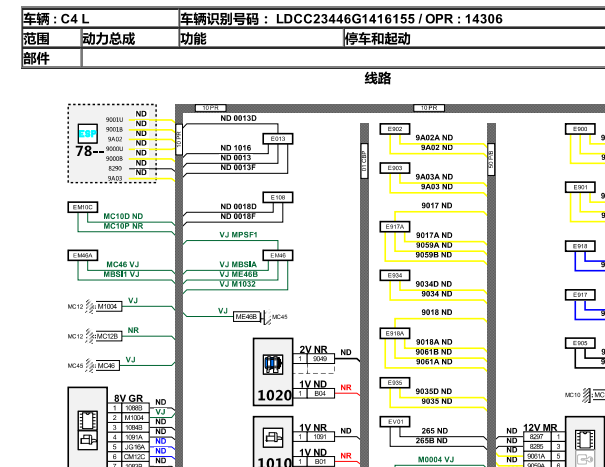The height and width of the screenshot is (467, 605).
Task: Click wire label 'ND 0018F'
Action: click(x=238, y=216)
